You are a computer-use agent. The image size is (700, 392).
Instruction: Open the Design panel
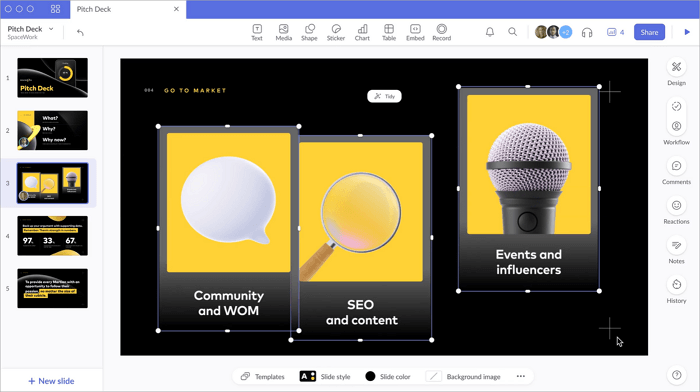pyautogui.click(x=676, y=72)
